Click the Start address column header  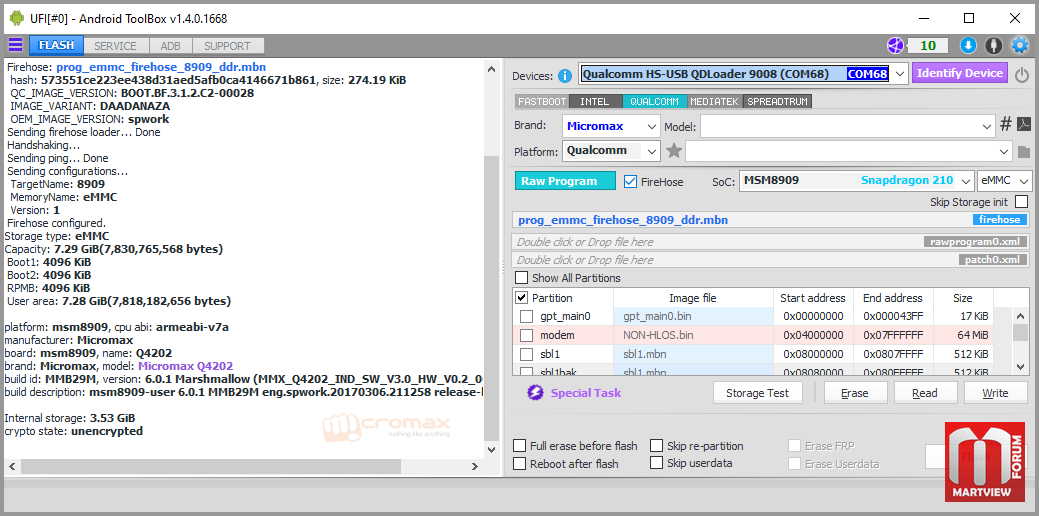(813, 298)
